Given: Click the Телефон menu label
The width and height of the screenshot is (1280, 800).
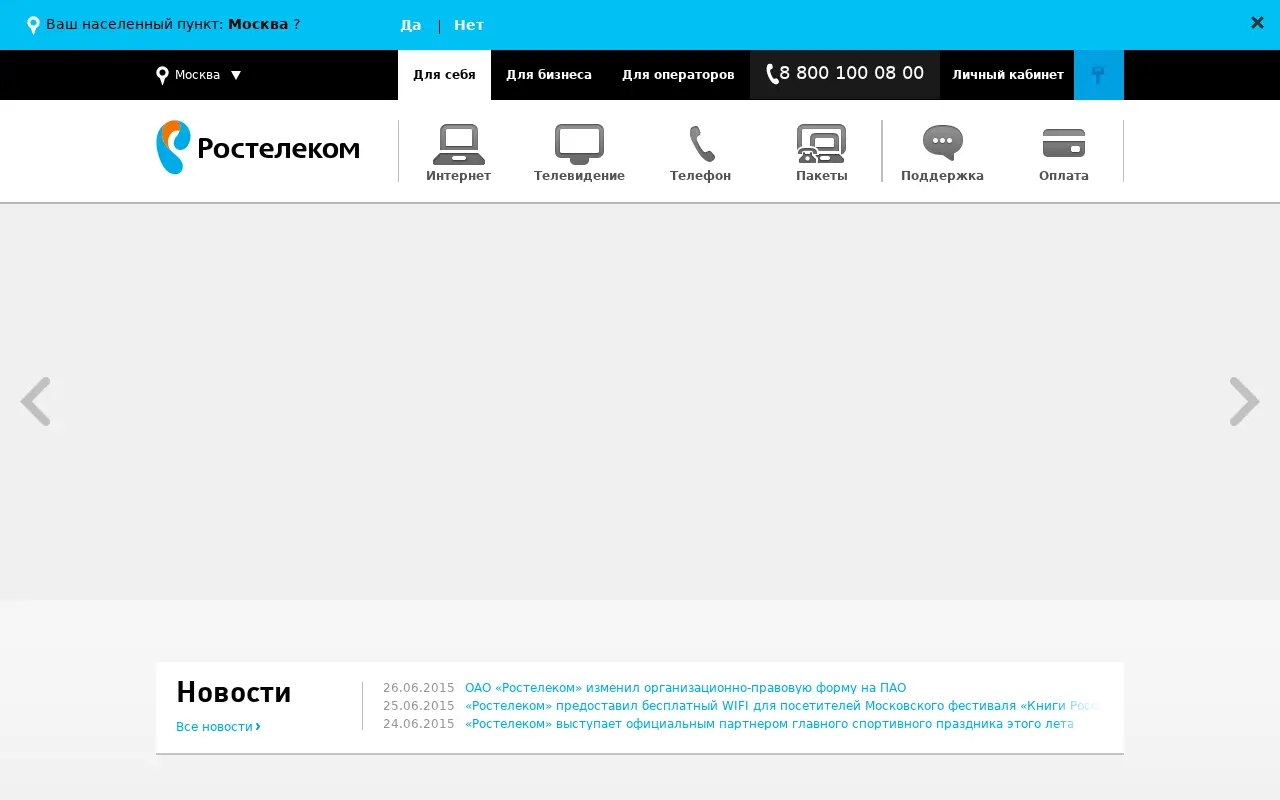Looking at the screenshot, I should pyautogui.click(x=700, y=176).
